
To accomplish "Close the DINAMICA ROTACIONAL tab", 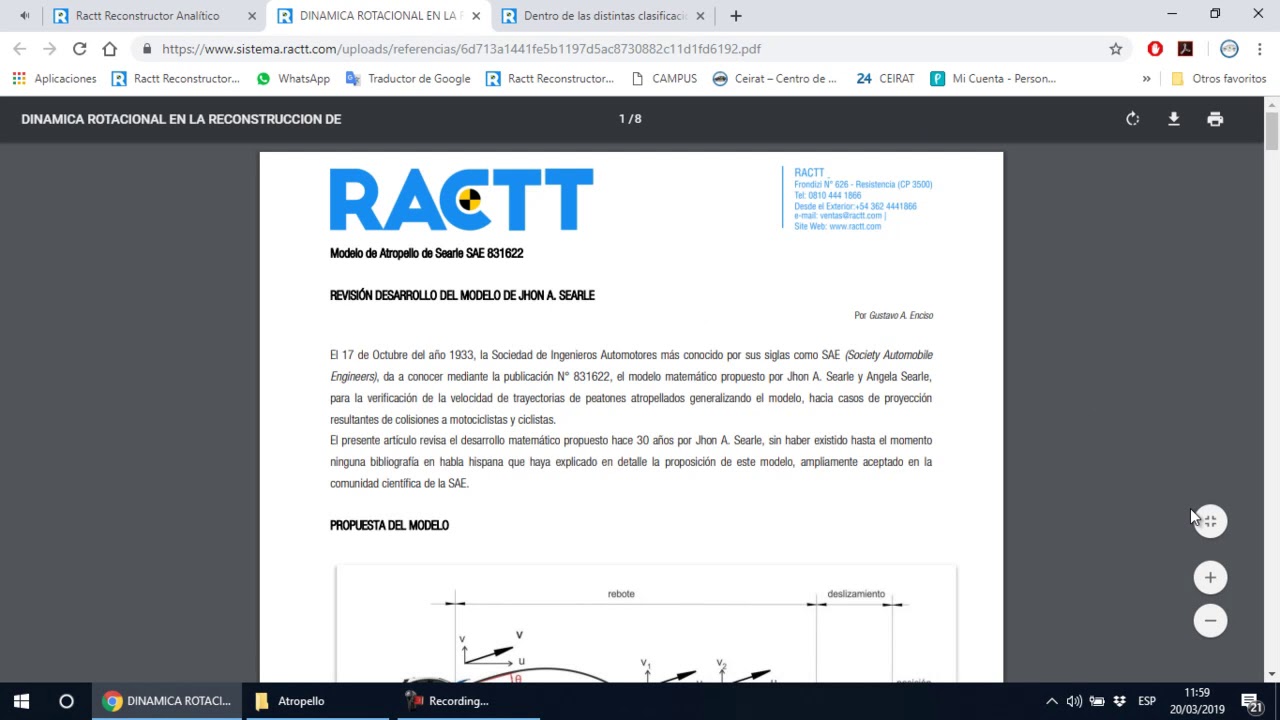I will [x=476, y=16].
